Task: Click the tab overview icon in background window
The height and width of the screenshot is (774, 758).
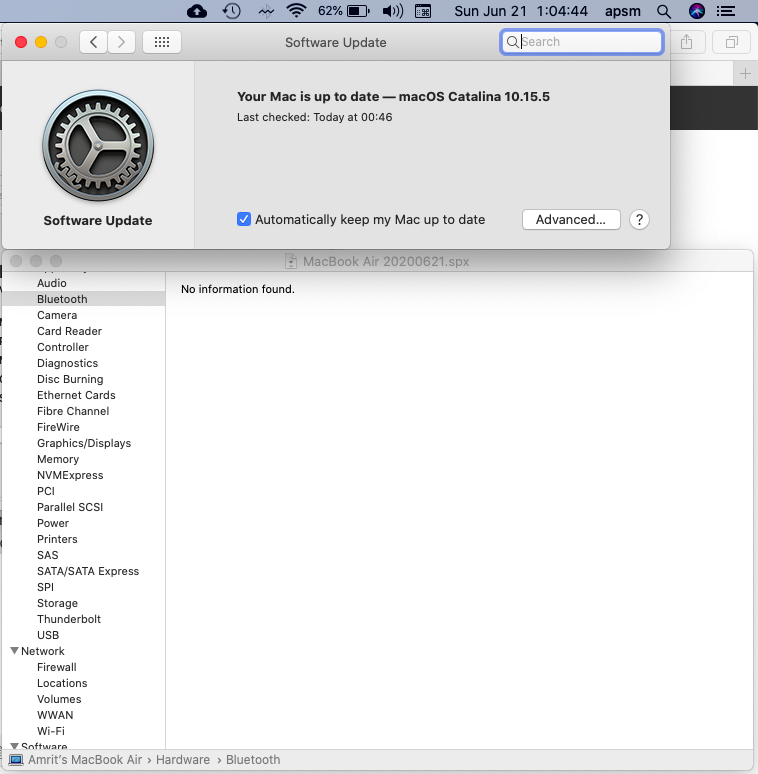Action: (x=732, y=42)
